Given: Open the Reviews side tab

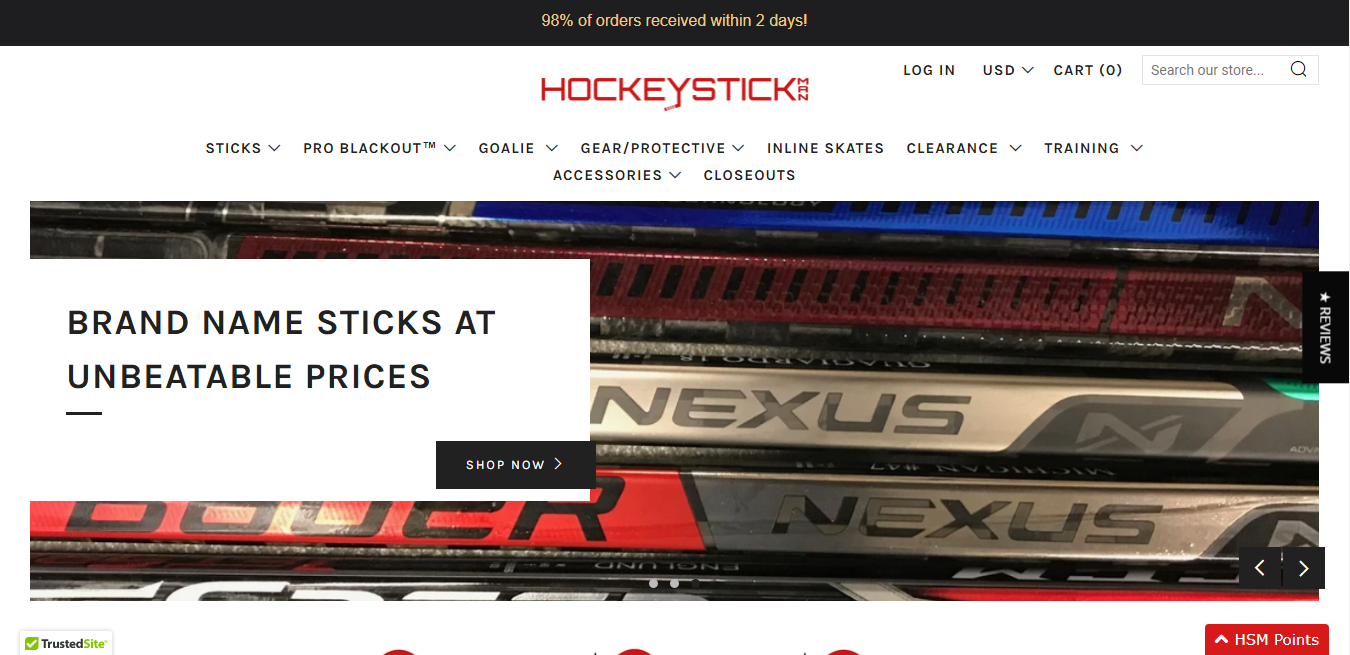Looking at the screenshot, I should tap(1326, 327).
